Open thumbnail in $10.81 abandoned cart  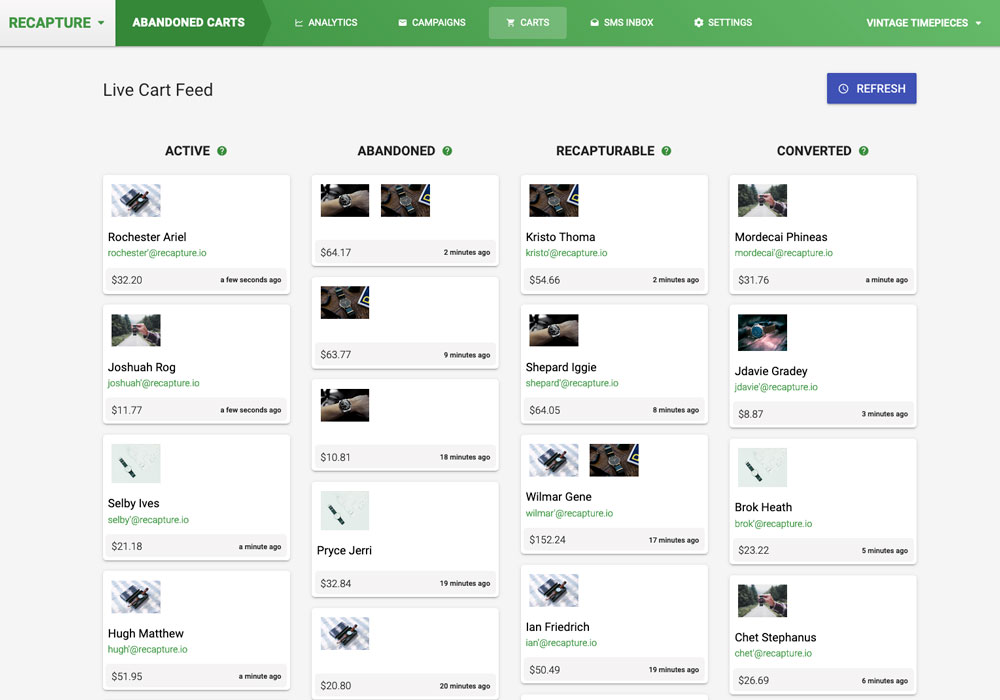point(345,405)
